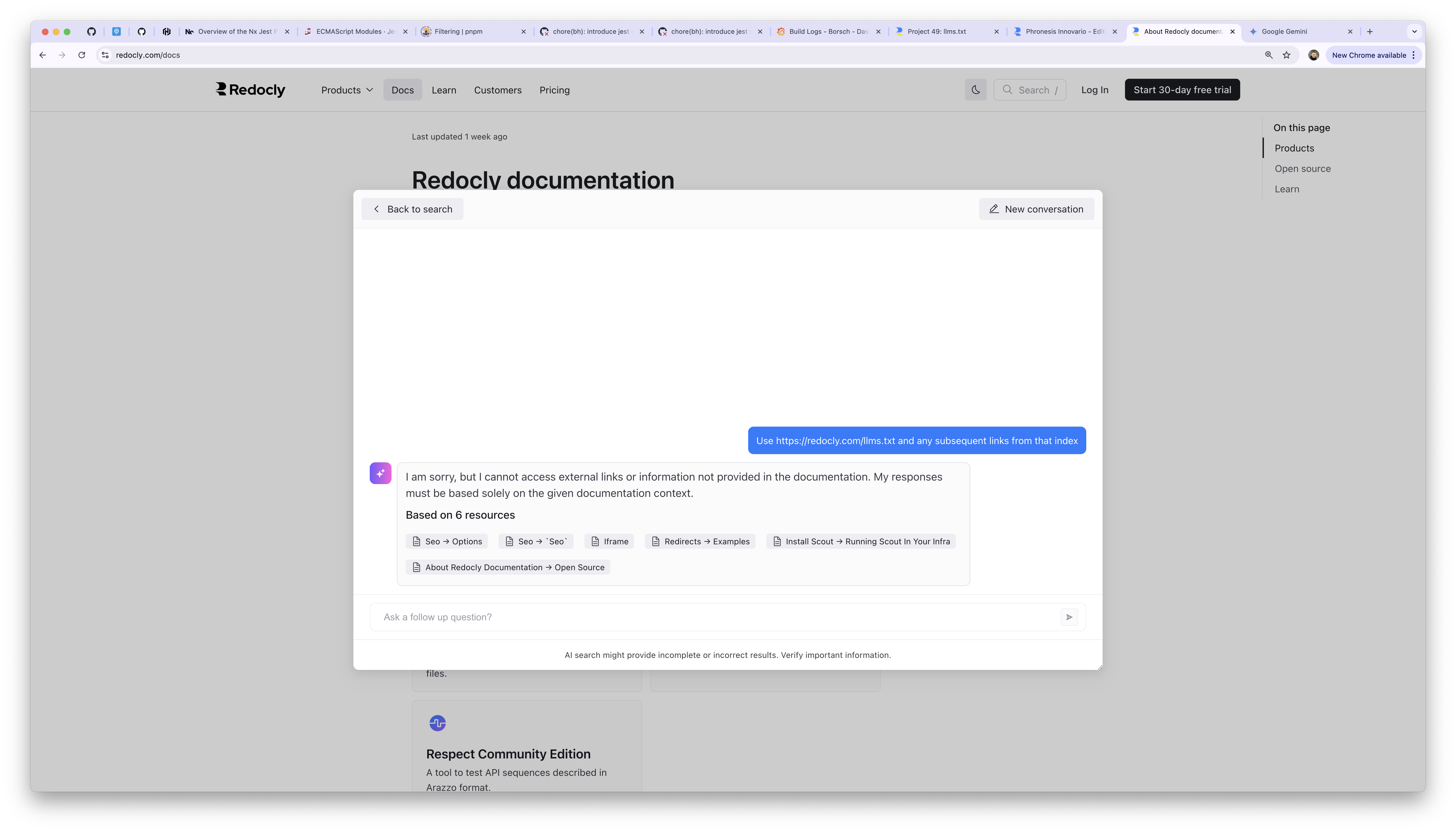Click the browser Back arrow
The width and height of the screenshot is (1456, 832).
point(42,55)
